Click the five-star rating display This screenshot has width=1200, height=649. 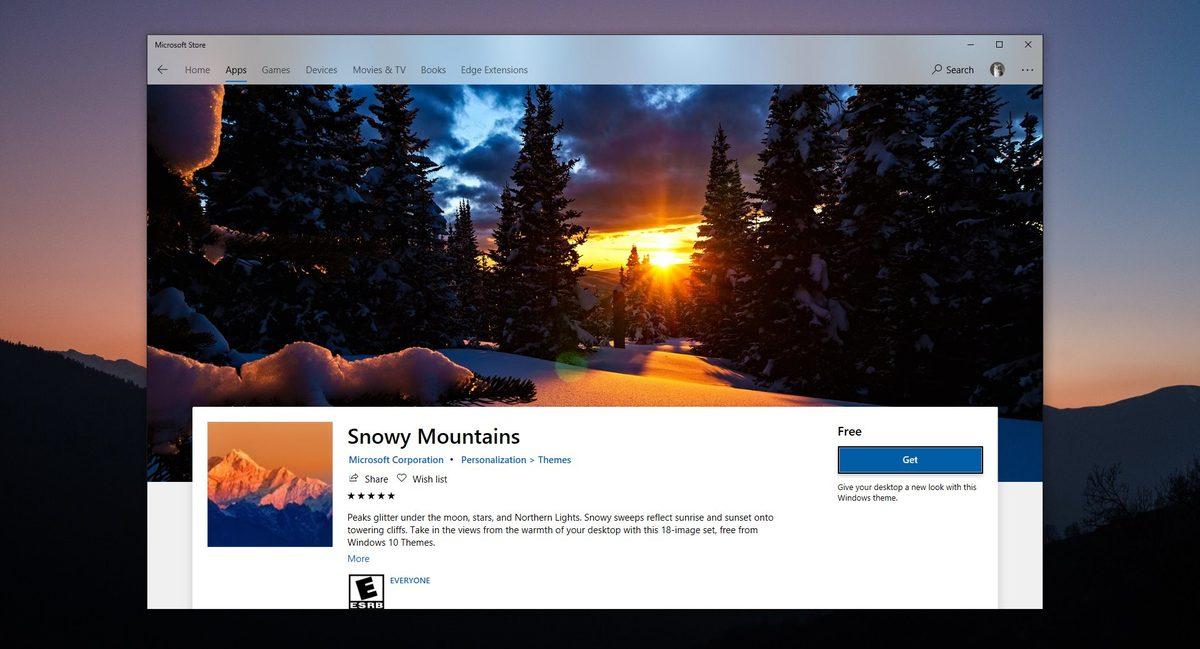[x=369, y=494]
